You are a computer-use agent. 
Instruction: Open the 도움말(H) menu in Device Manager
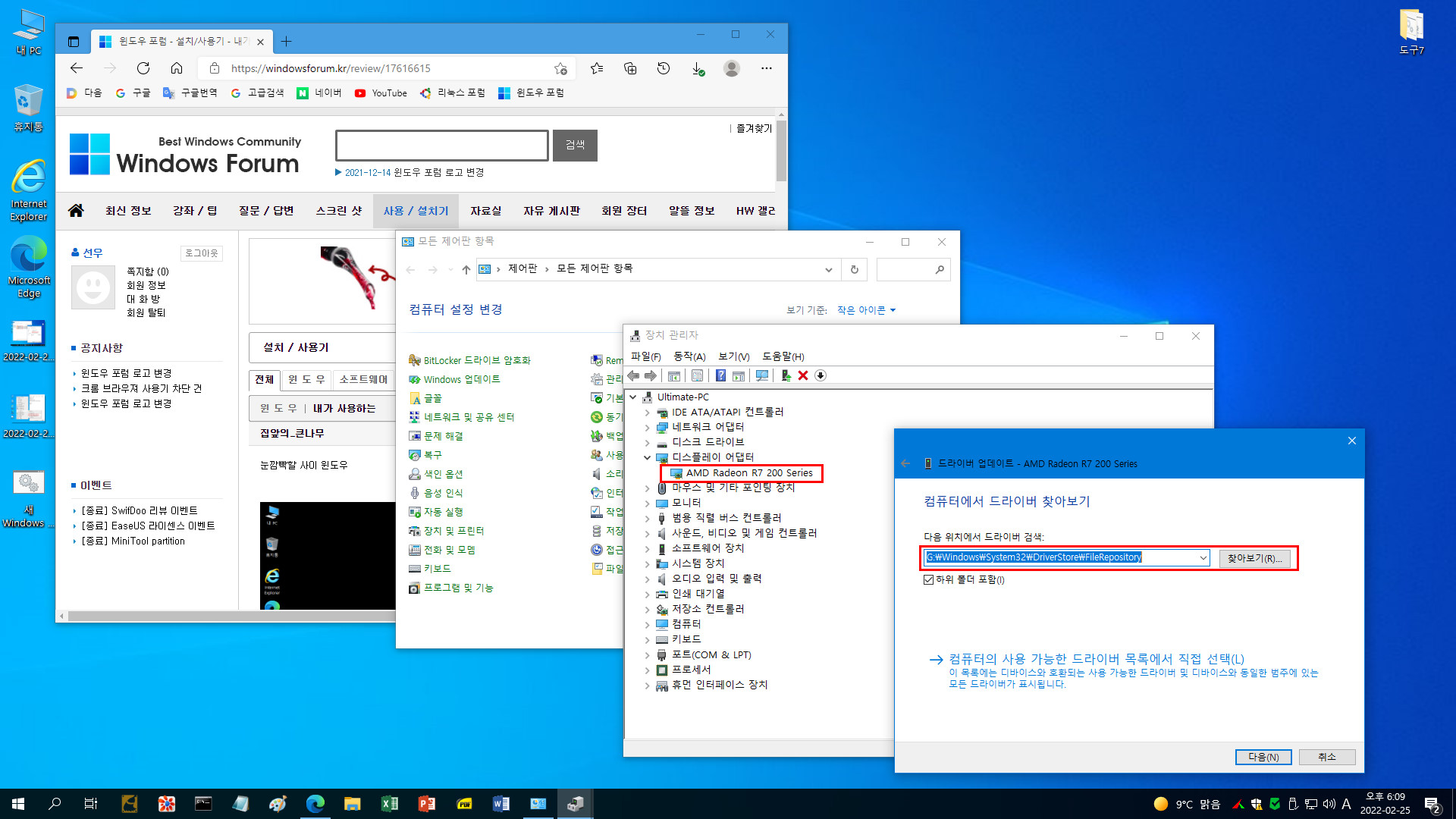click(783, 356)
